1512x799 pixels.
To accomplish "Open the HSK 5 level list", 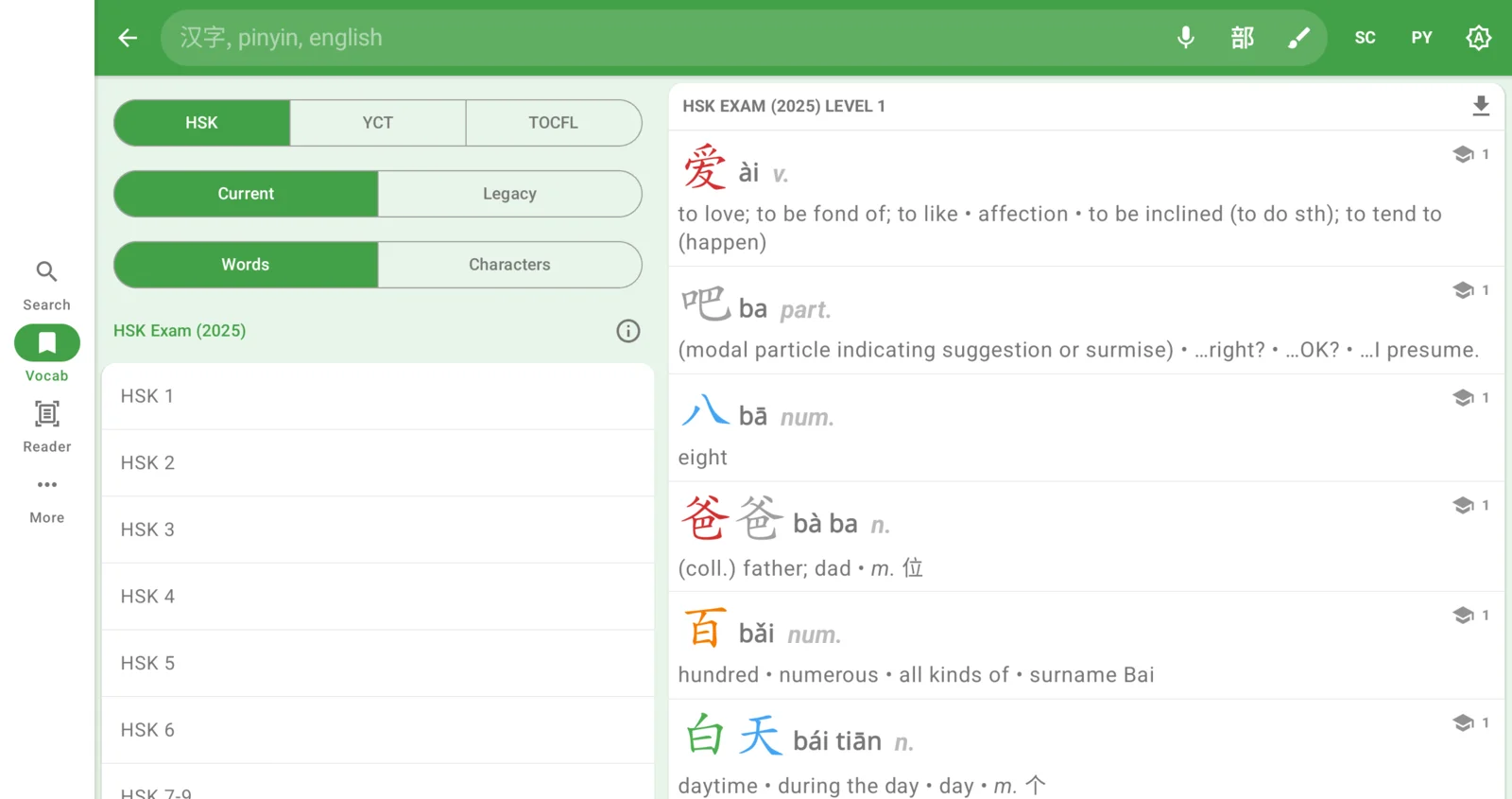I will tap(378, 664).
